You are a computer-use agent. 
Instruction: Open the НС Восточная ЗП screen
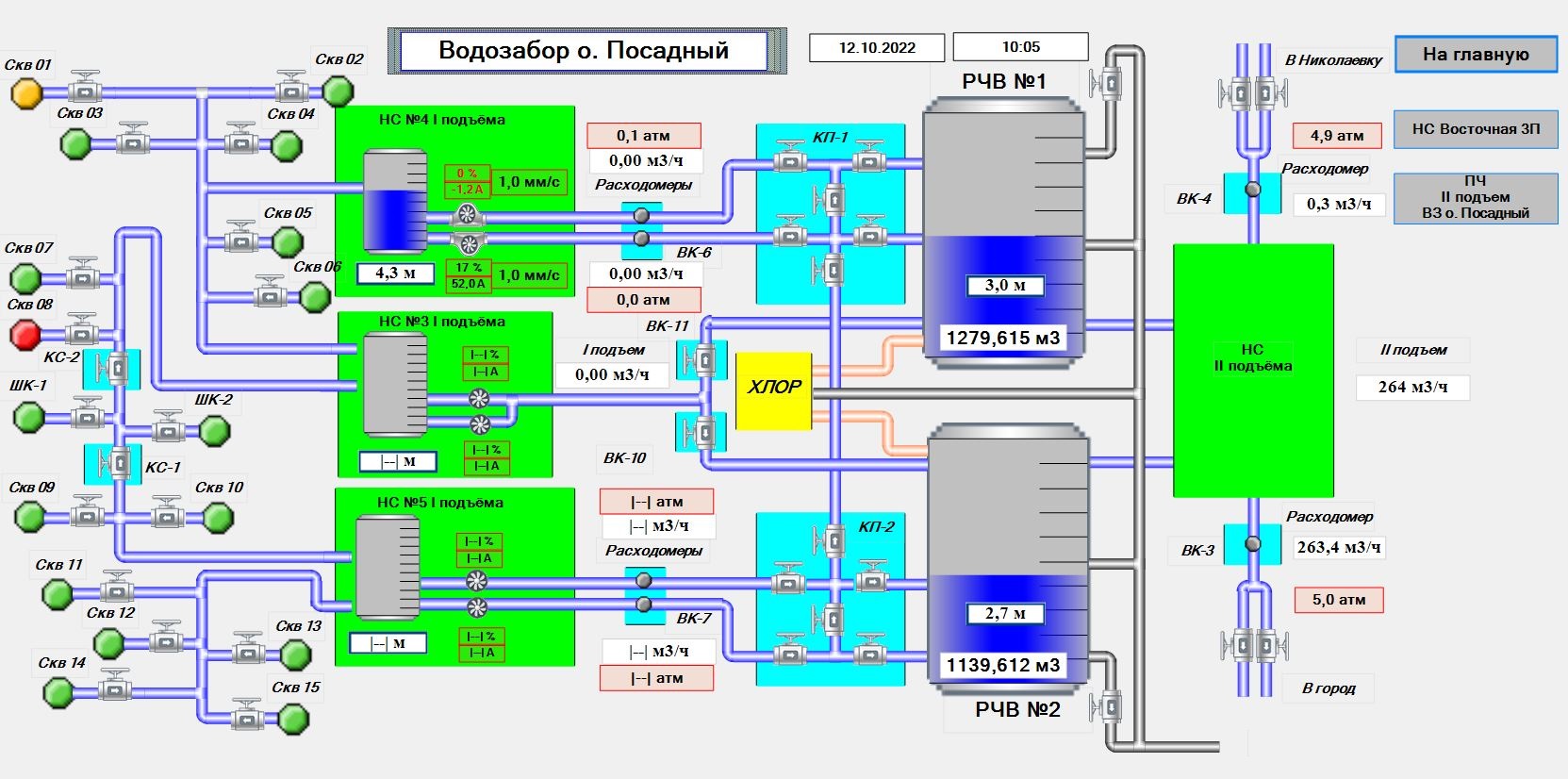pos(1476,129)
